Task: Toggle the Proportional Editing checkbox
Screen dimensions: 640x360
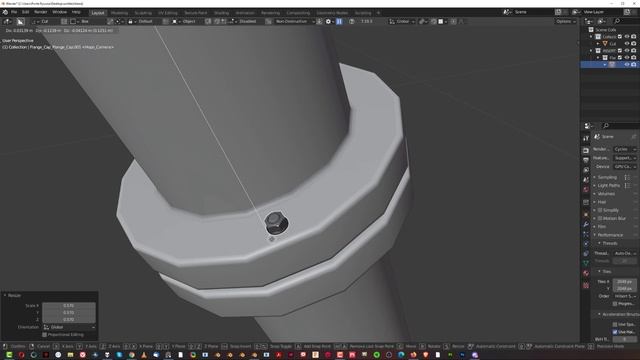Action: coord(44,335)
